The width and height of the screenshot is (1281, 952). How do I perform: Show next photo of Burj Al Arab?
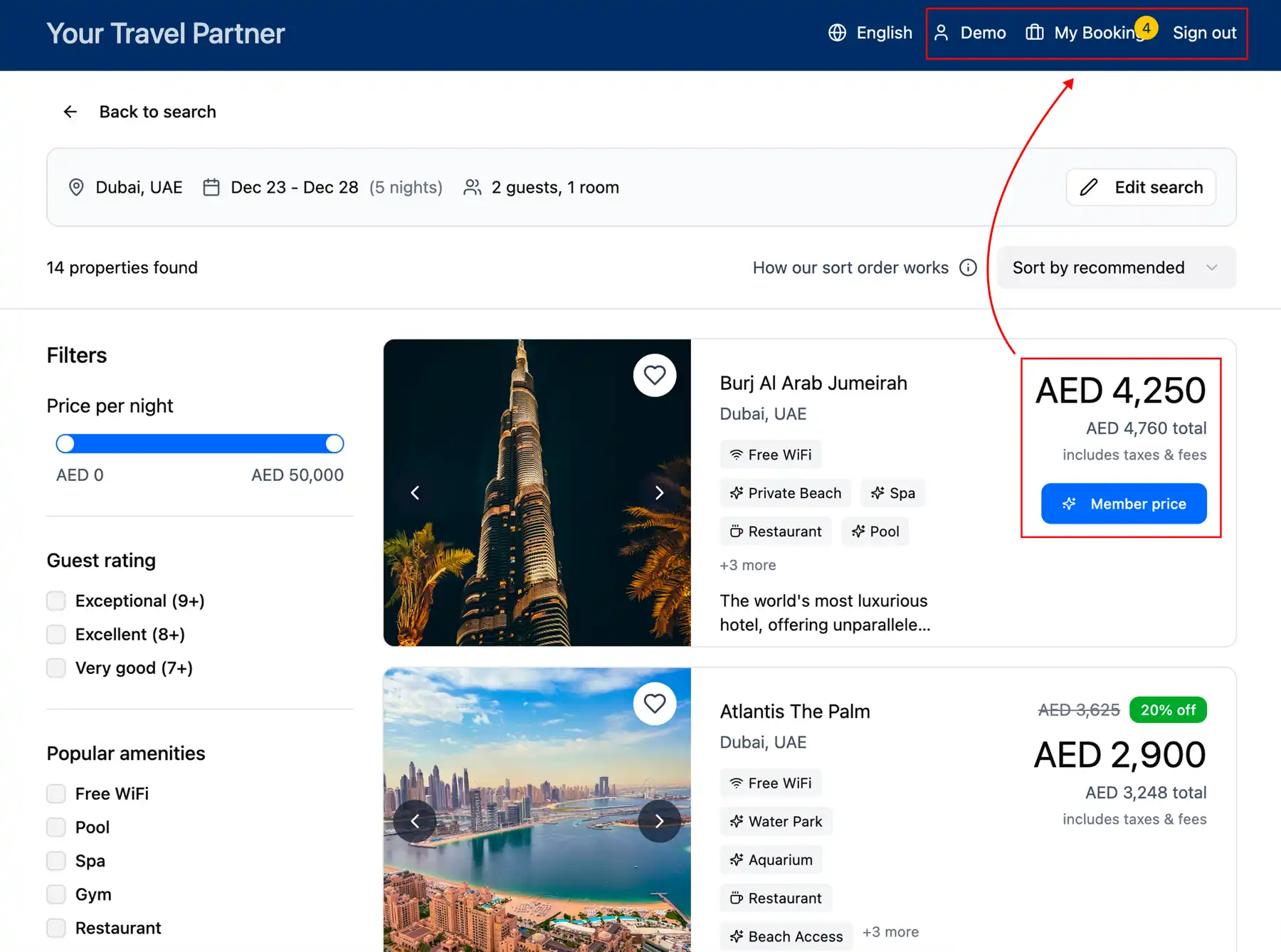tap(659, 492)
